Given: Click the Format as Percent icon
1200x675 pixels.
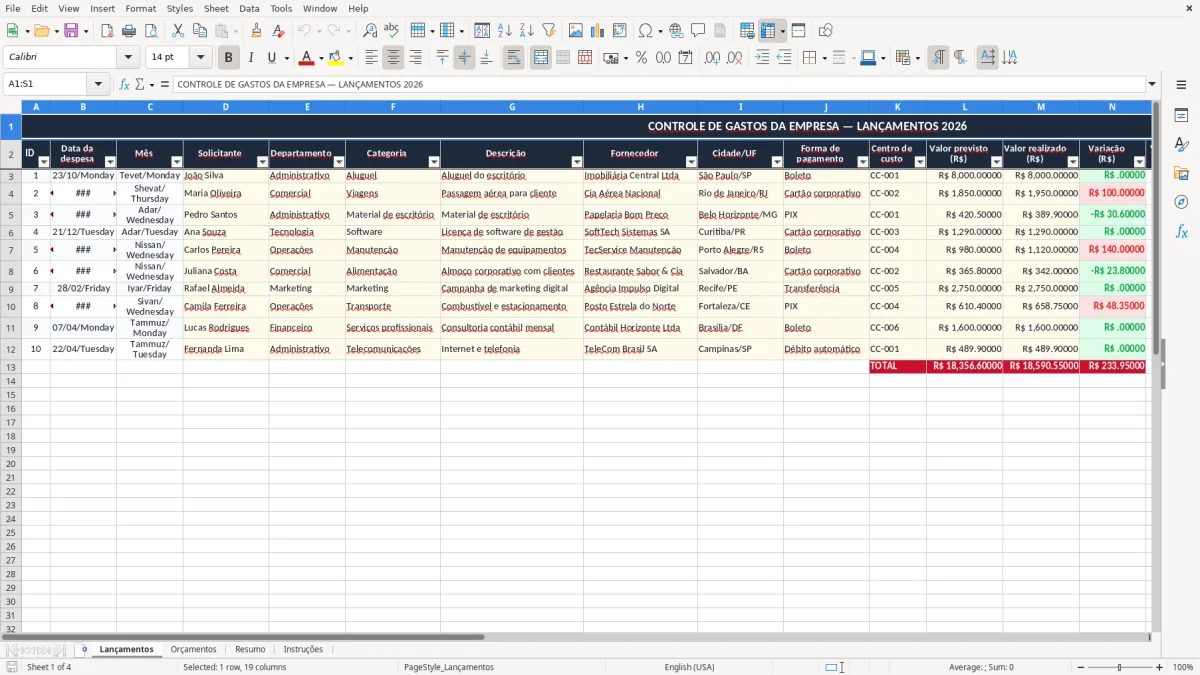Looking at the screenshot, I should tap(641, 58).
